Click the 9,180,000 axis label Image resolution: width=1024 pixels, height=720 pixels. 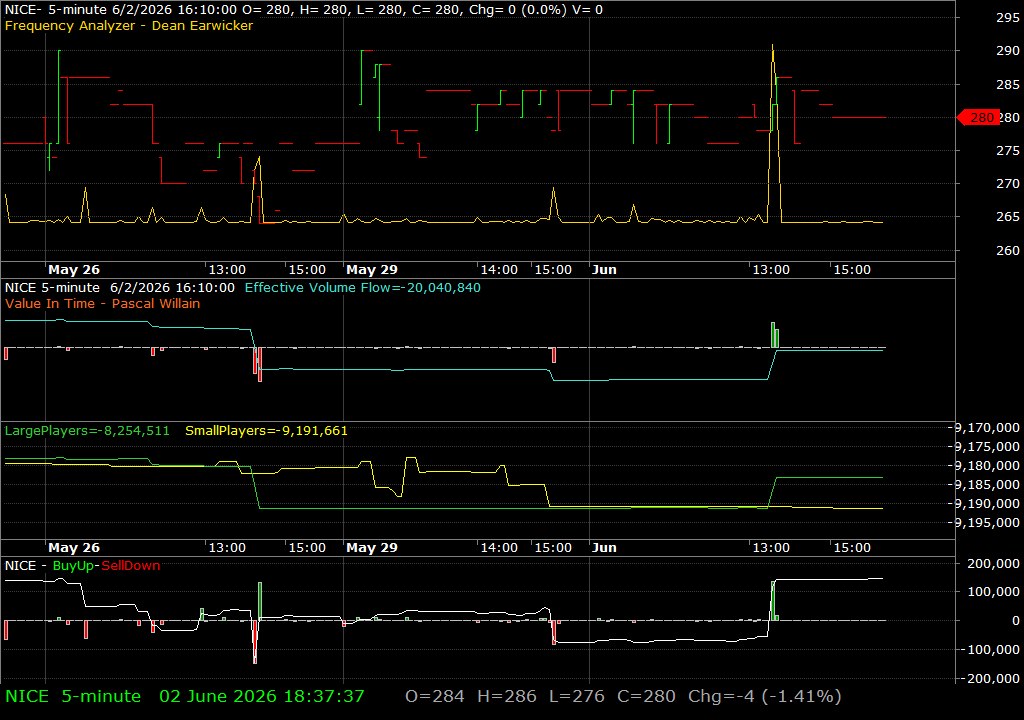coord(987,465)
